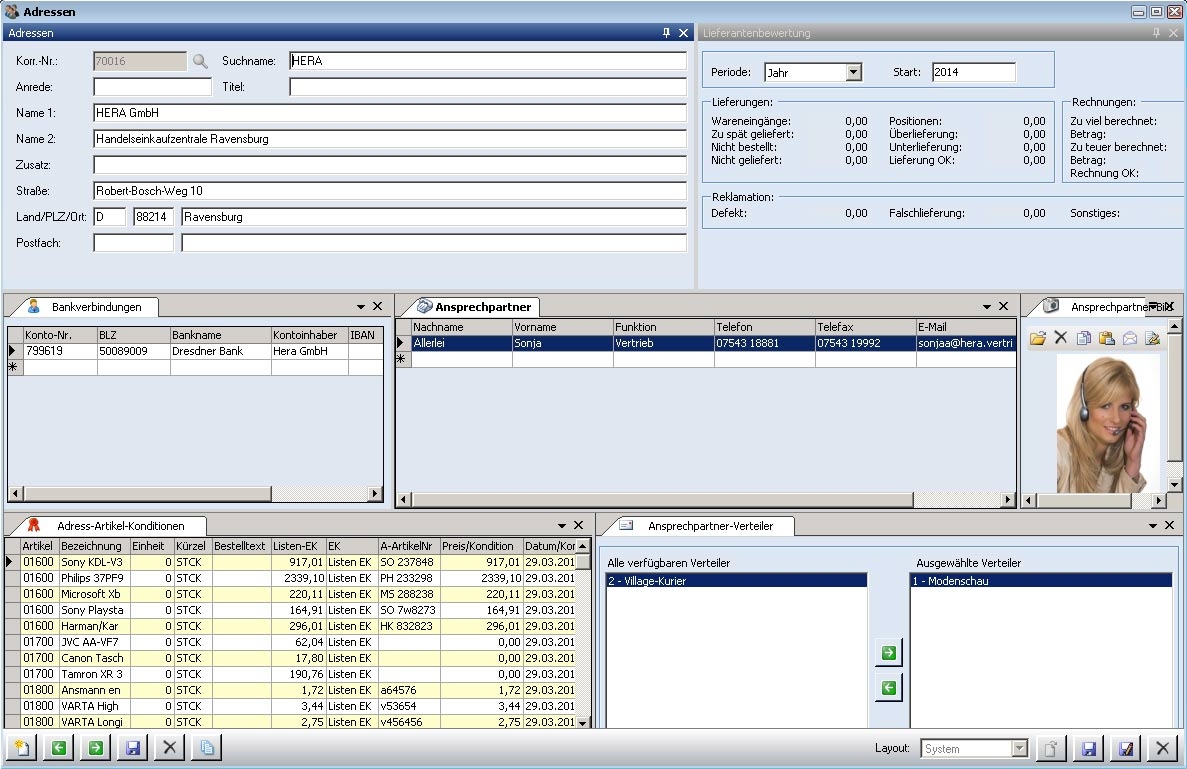The image size is (1187, 769).
Task: Go to previous record with left green arrow
Action: tap(59, 749)
